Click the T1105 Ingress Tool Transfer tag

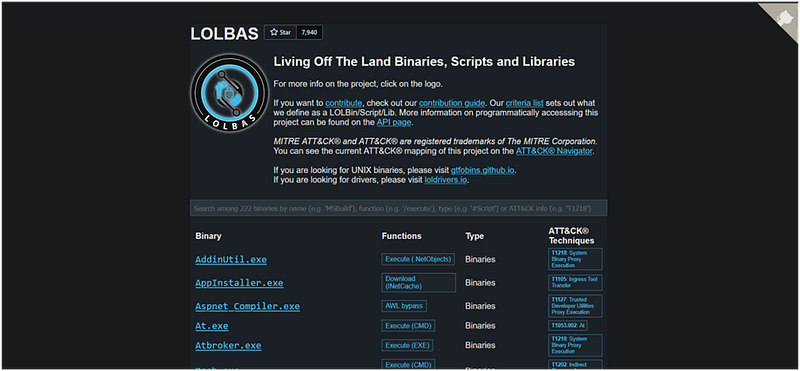(575, 283)
